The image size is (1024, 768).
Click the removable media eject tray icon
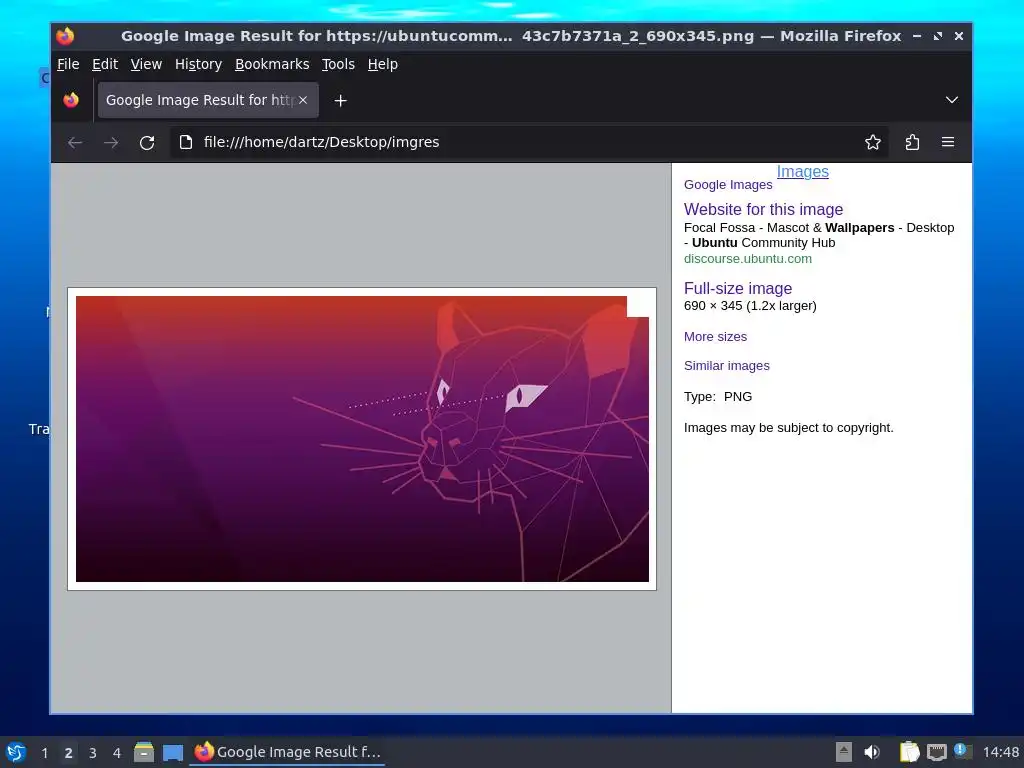click(x=843, y=752)
